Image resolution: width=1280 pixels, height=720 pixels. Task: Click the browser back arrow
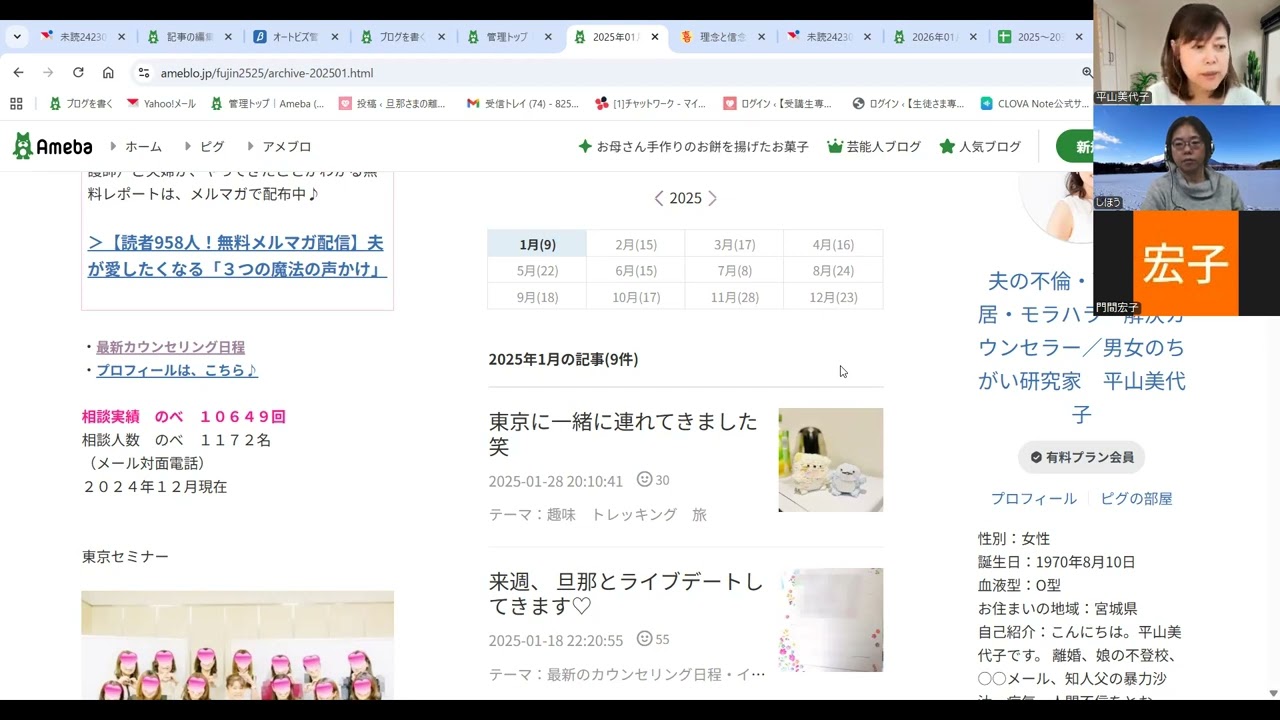(18, 73)
